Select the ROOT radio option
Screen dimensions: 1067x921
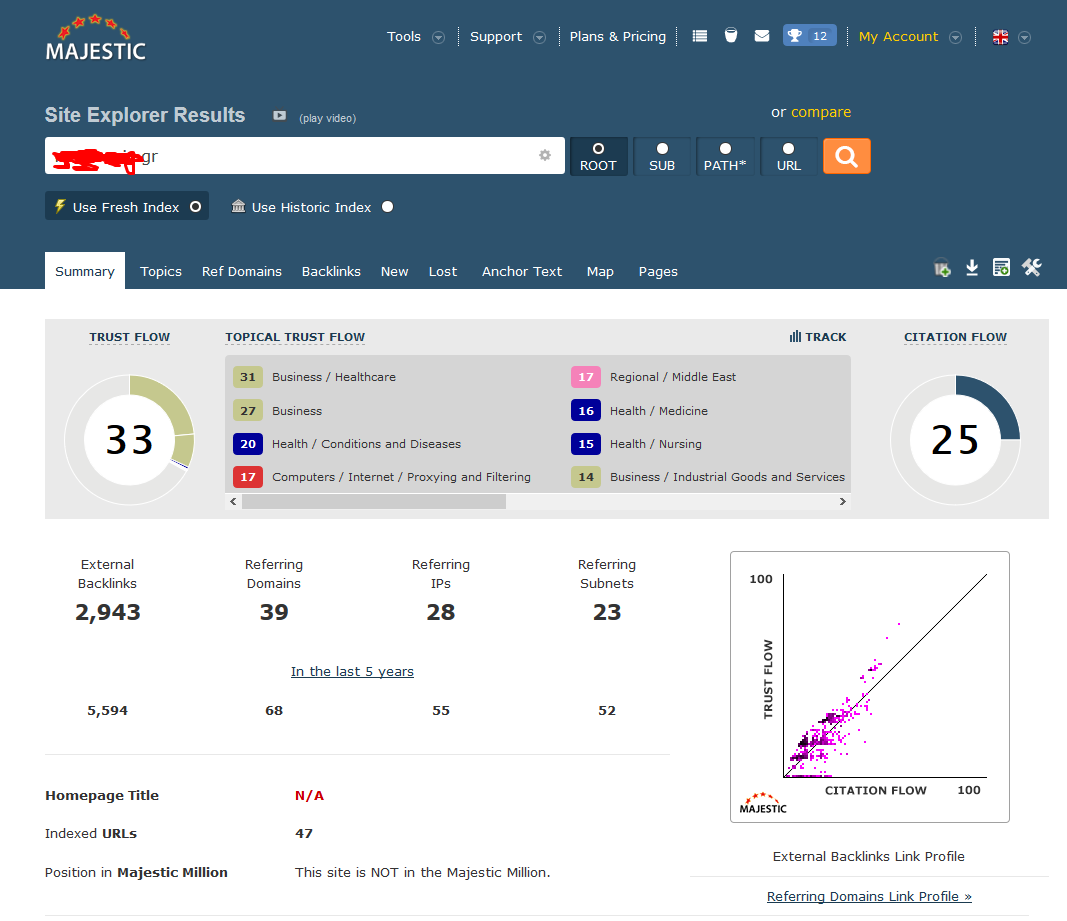click(598, 148)
